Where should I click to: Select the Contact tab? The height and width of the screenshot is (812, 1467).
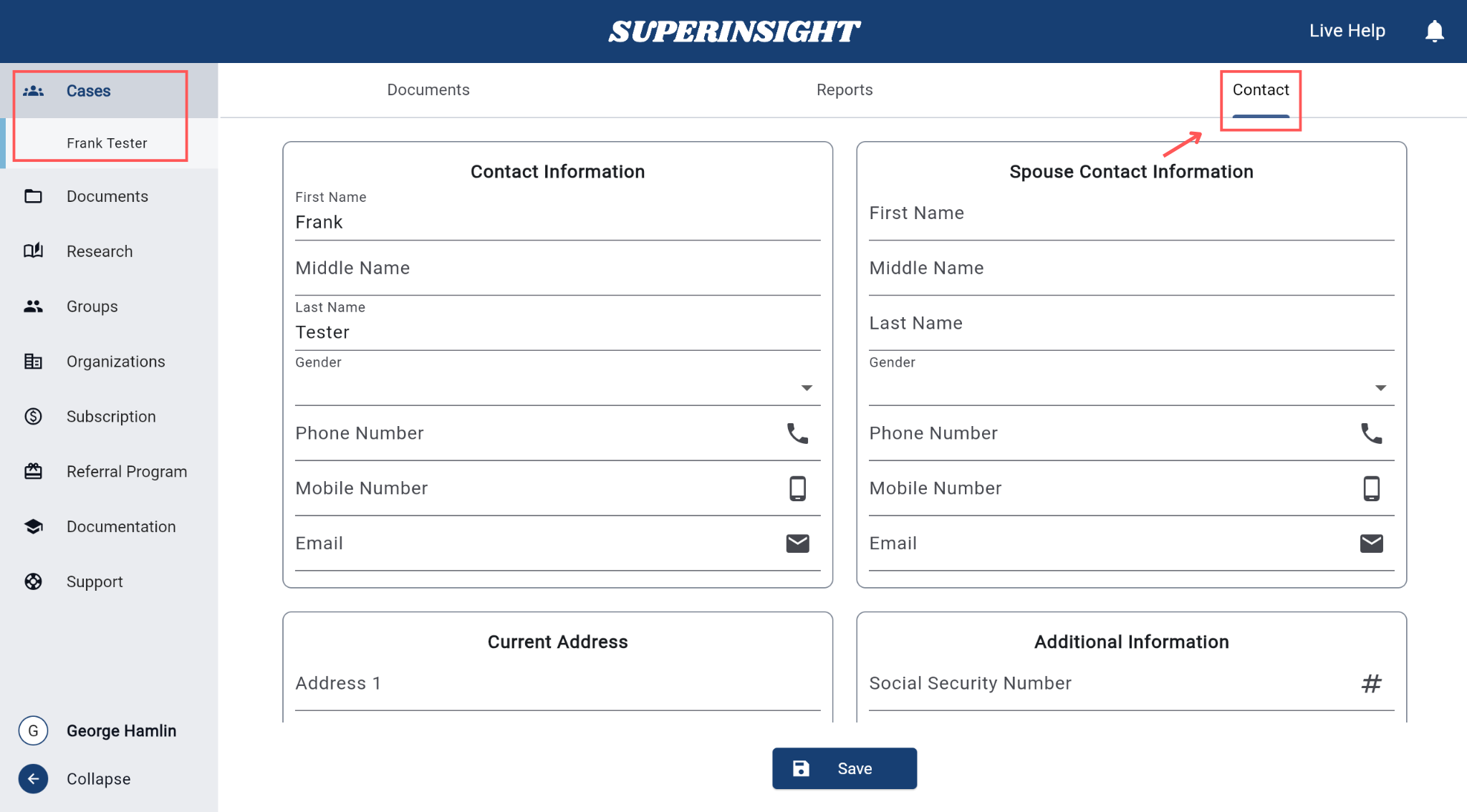coord(1261,90)
